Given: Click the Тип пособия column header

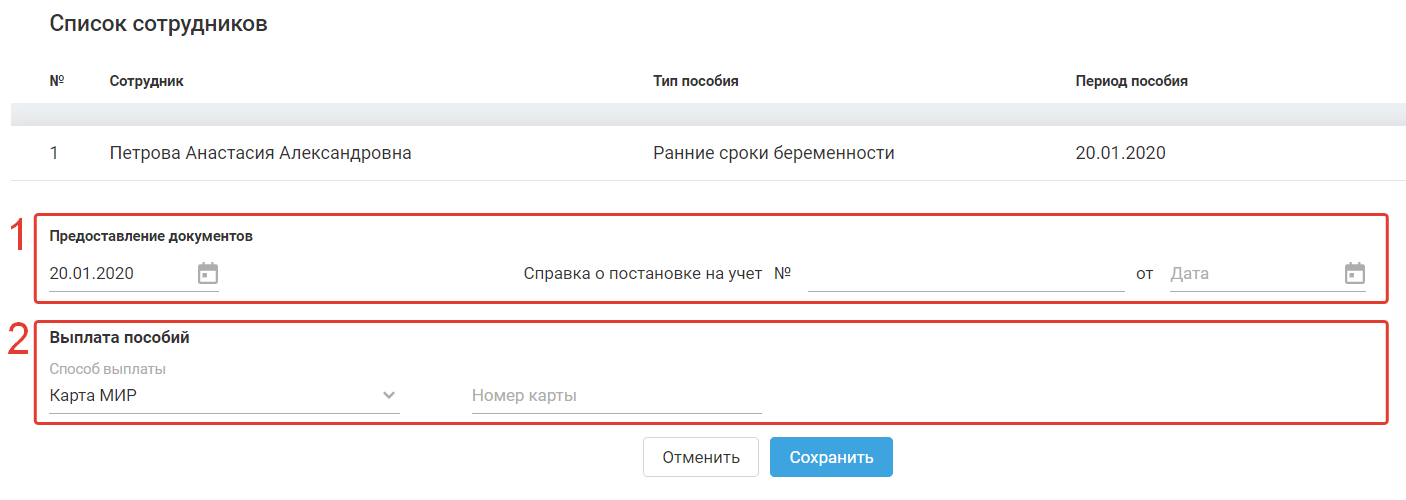Looking at the screenshot, I should coord(695,81).
